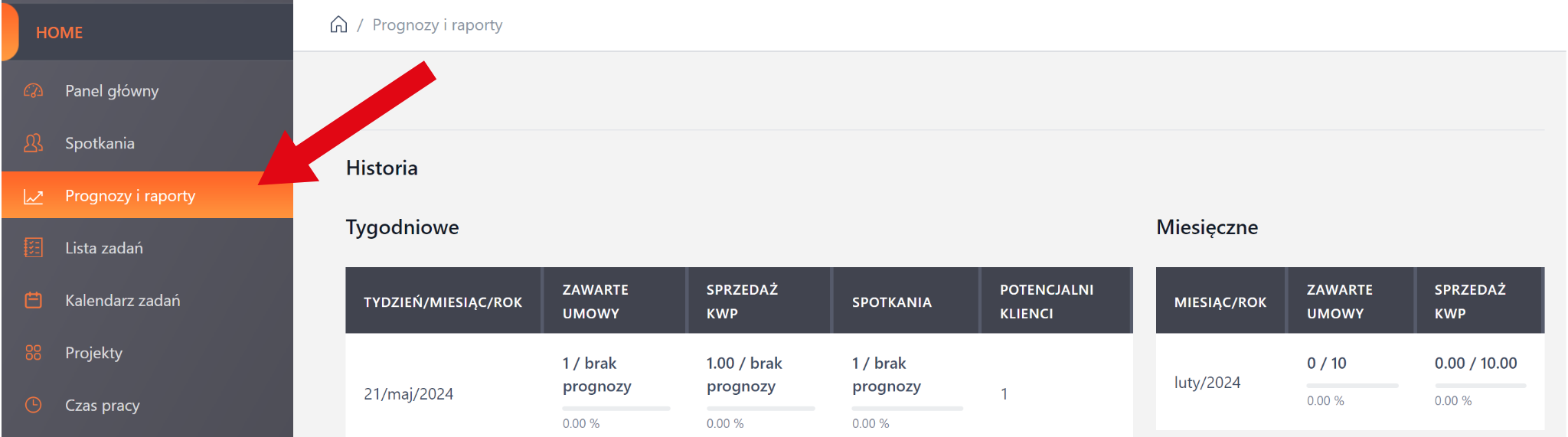Click the Lista zadań checklist icon
This screenshot has width=1568, height=437.
pos(33,248)
